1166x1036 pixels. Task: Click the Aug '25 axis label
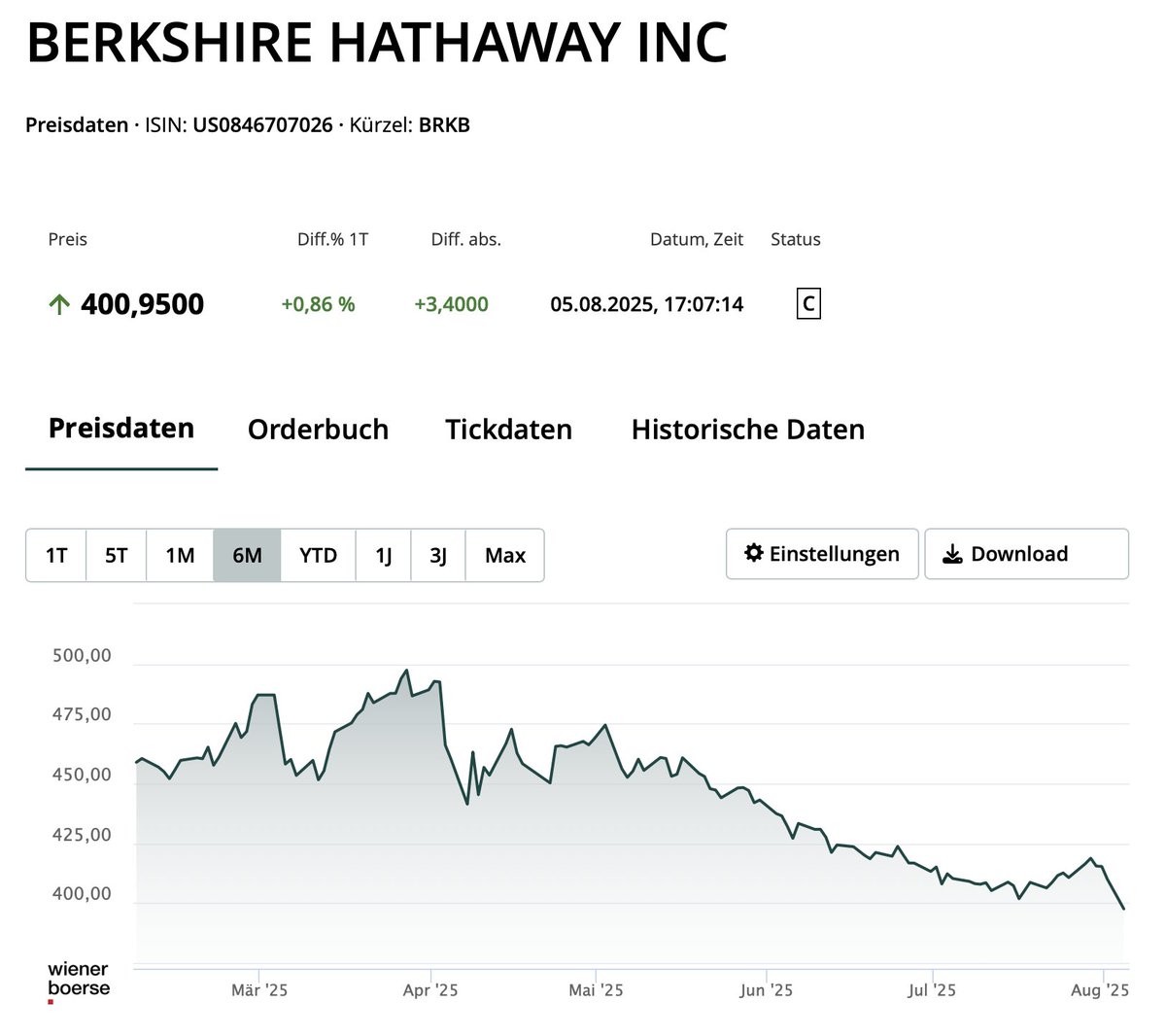[x=1100, y=990]
